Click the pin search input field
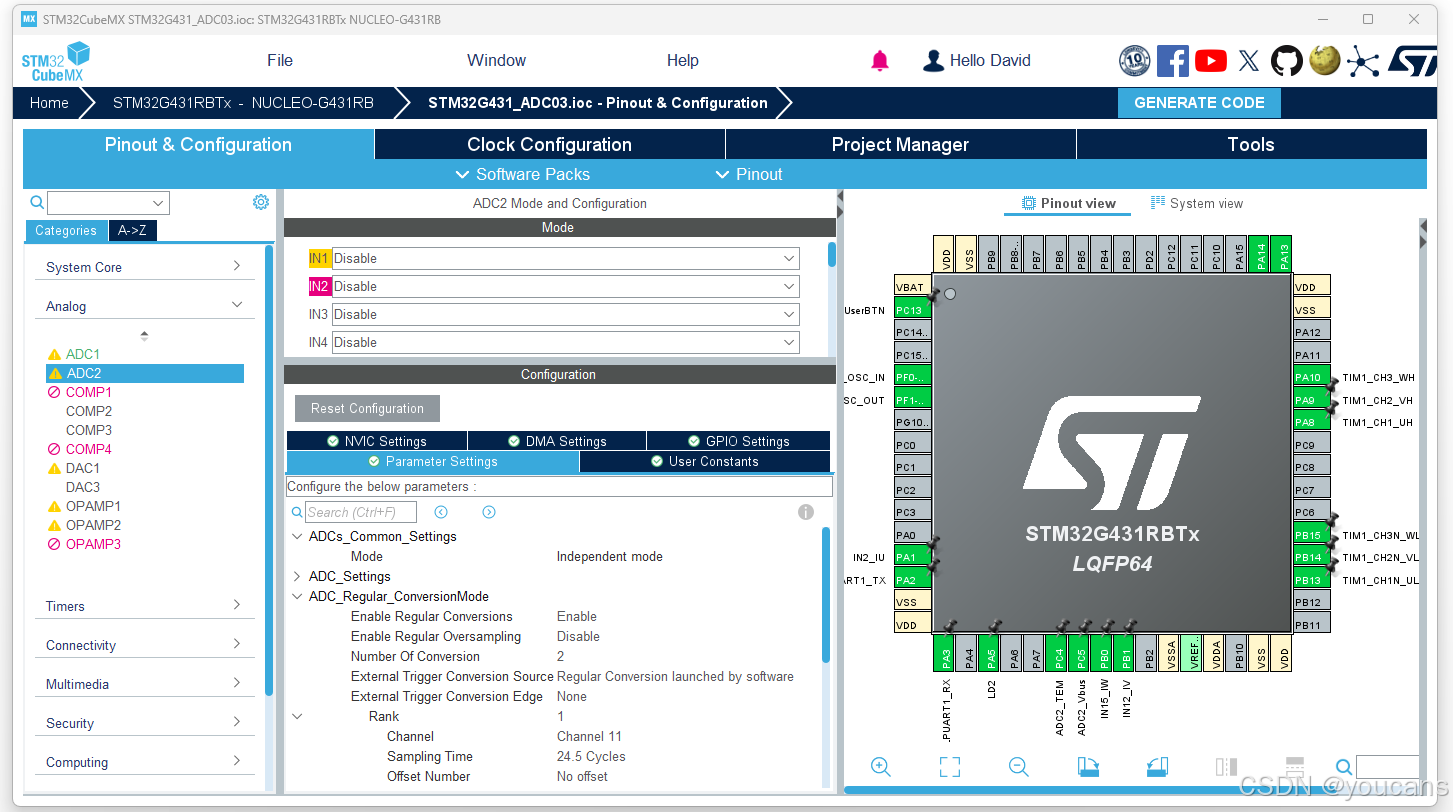This screenshot has width=1453, height=812. pos(1387,767)
